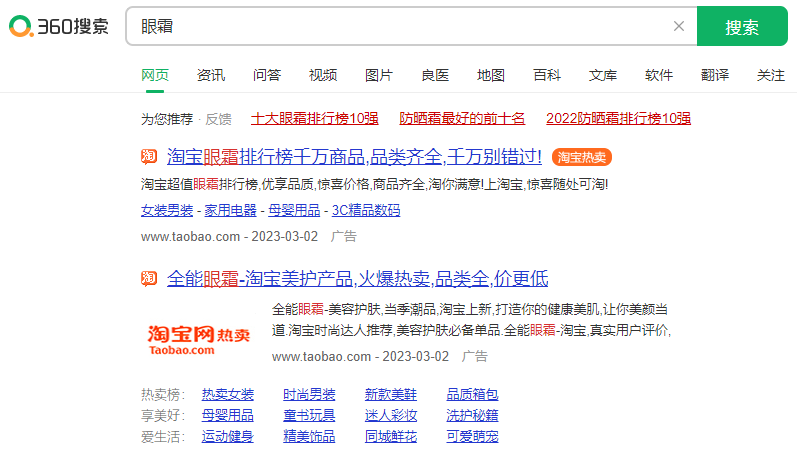
Task: Select the 网页 tab
Action: click(155, 75)
